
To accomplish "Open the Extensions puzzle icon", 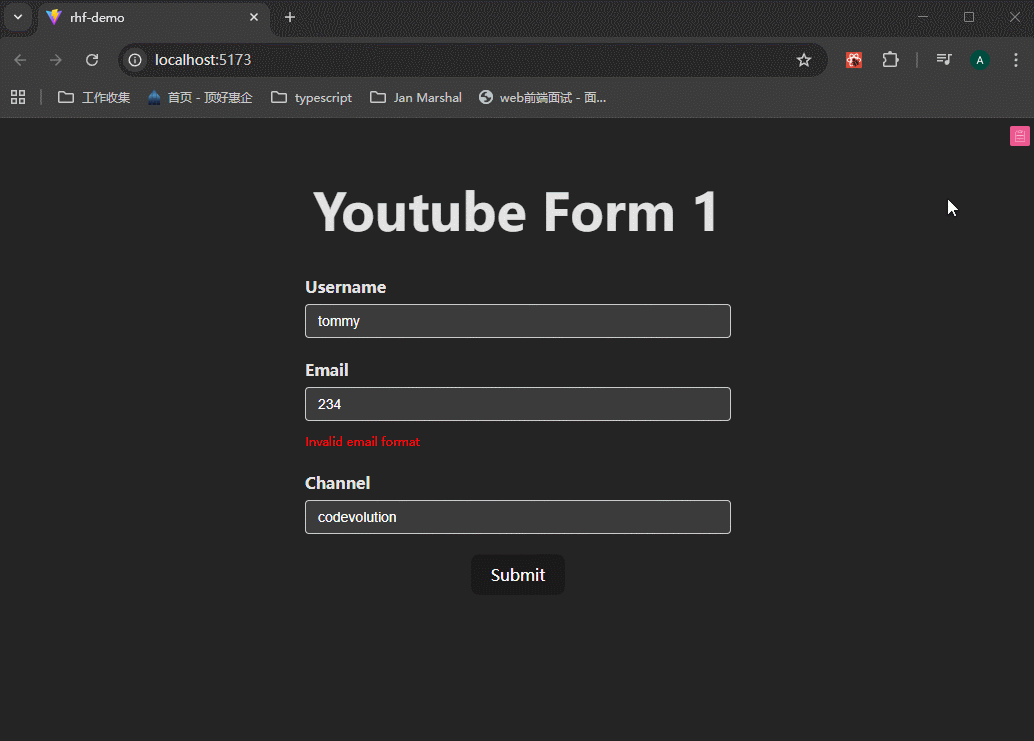I will point(890,60).
